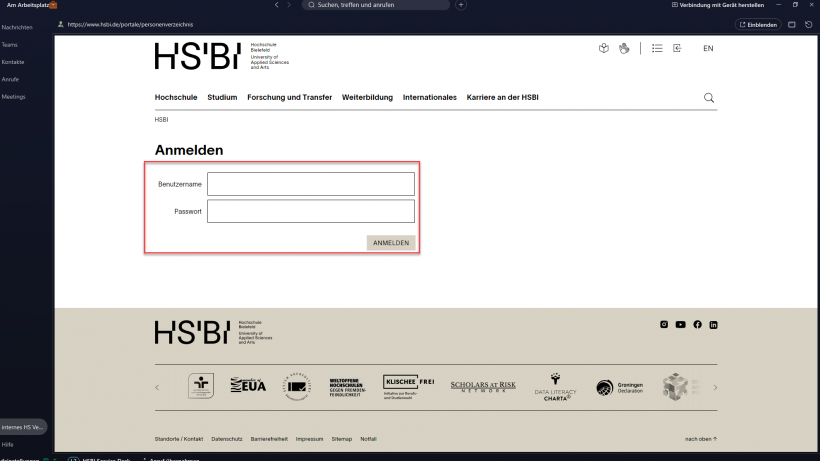
Task: Focus the Benutzername input field
Action: click(310, 184)
